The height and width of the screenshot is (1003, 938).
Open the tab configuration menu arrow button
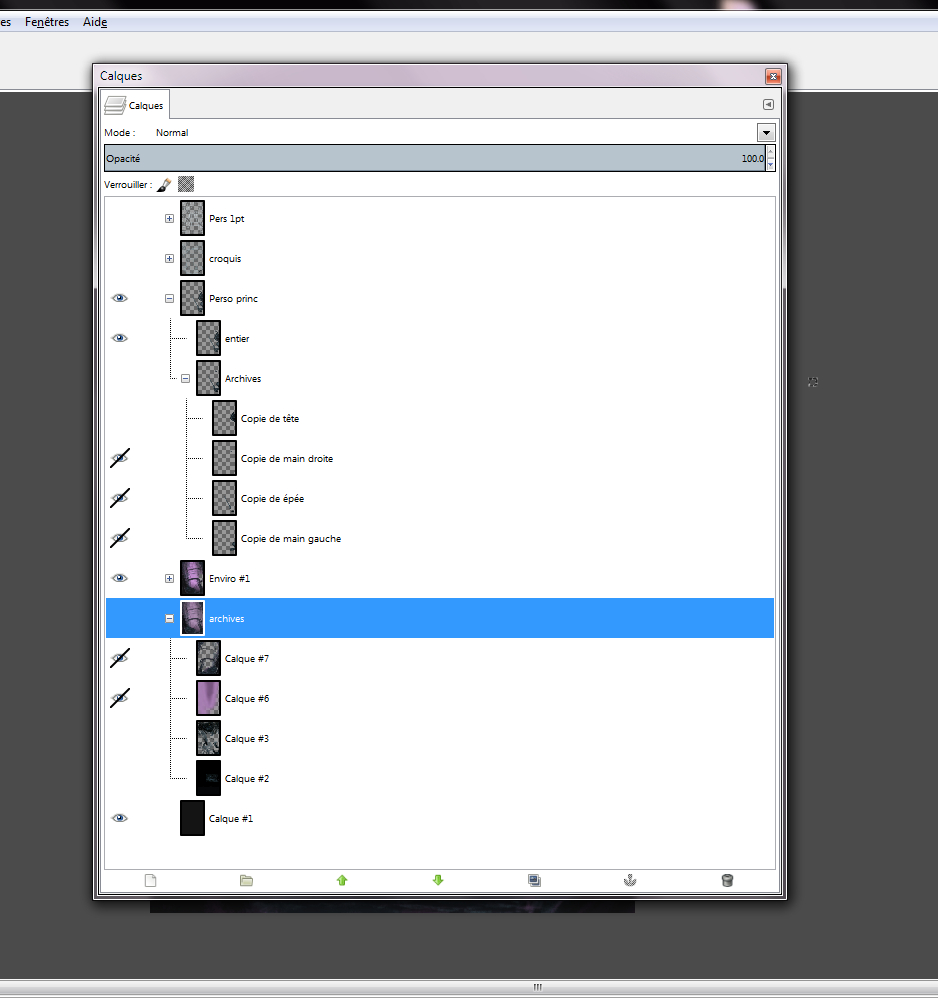(x=768, y=105)
